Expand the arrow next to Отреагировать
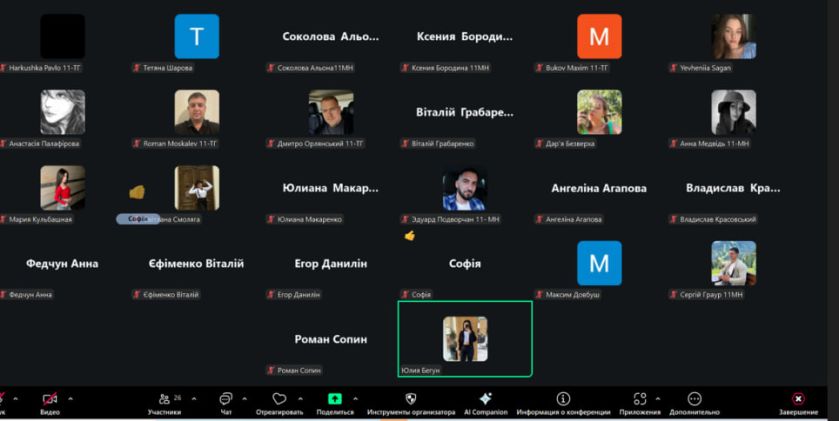Viewport: 839px width, 421px height. 300,399
